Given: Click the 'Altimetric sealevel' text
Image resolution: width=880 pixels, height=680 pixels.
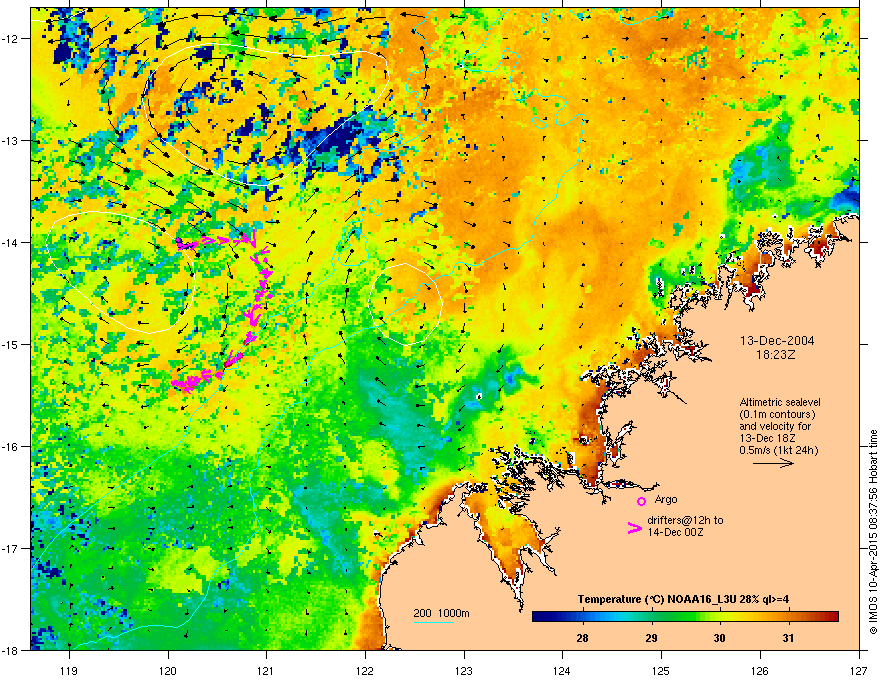Looking at the screenshot, I should (x=780, y=402).
